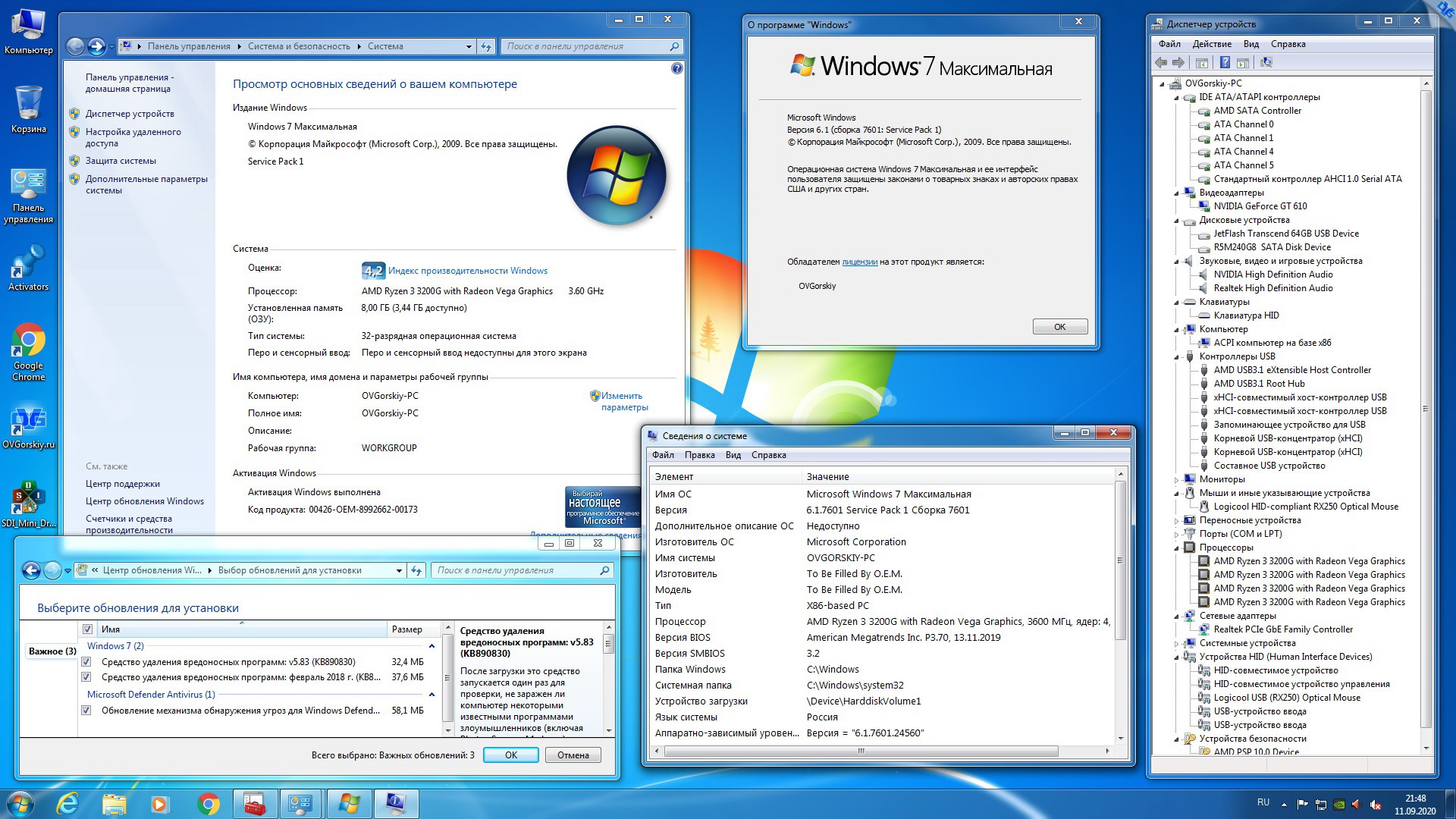
Task: Open Windows Start menu orb
Action: (20, 804)
